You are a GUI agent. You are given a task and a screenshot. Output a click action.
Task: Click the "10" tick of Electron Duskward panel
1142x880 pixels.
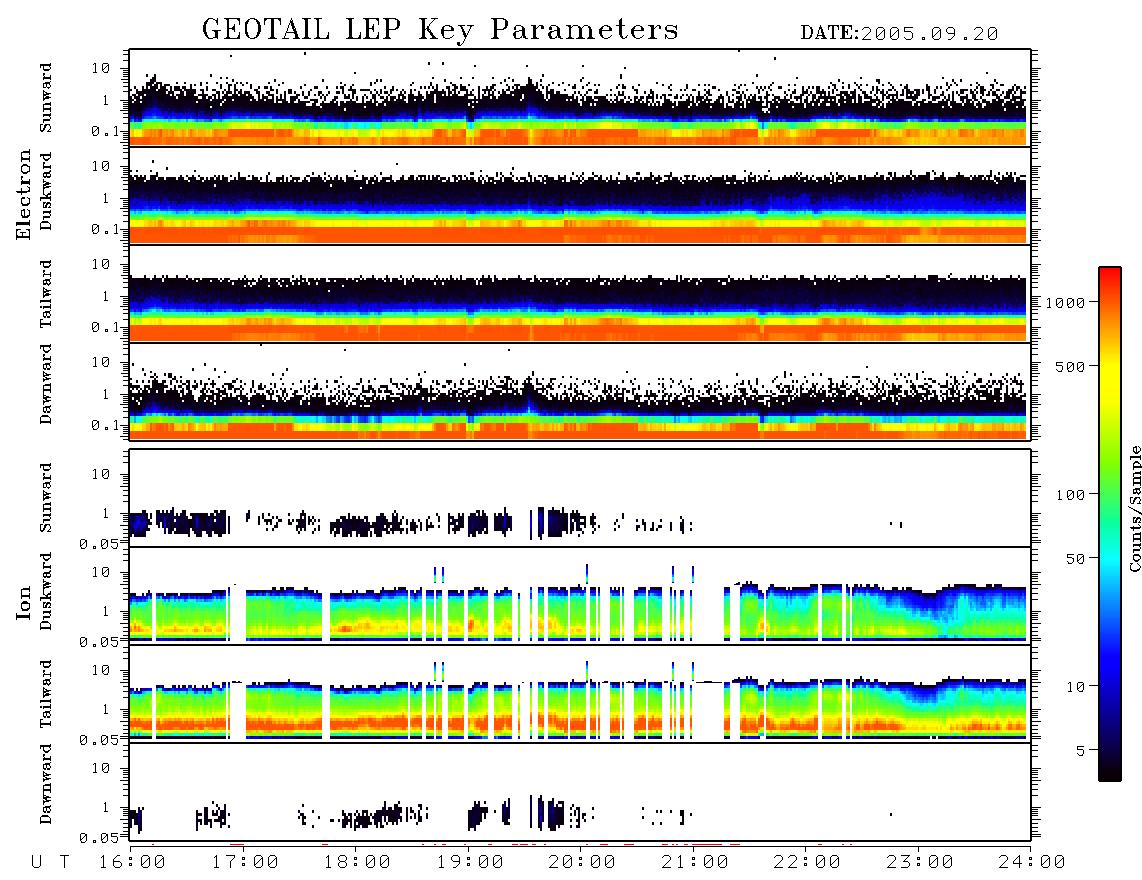(x=101, y=166)
